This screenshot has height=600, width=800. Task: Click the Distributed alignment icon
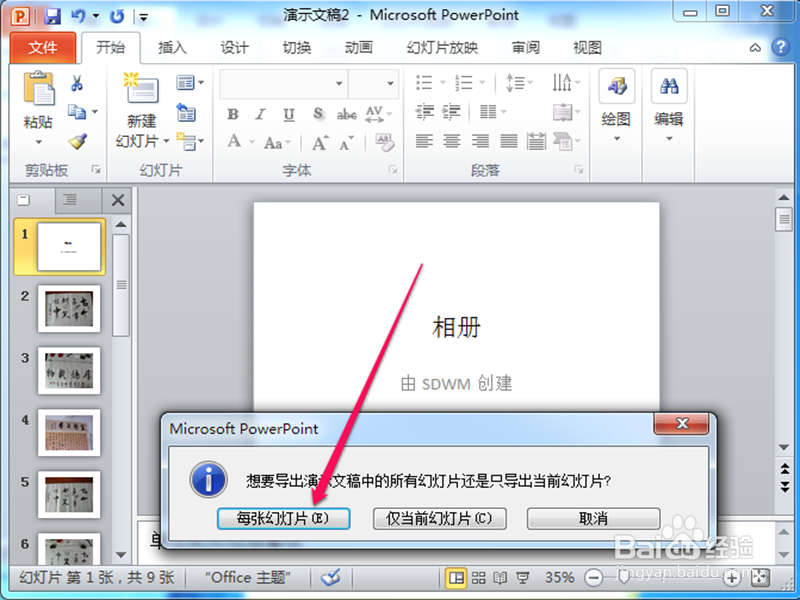536,141
